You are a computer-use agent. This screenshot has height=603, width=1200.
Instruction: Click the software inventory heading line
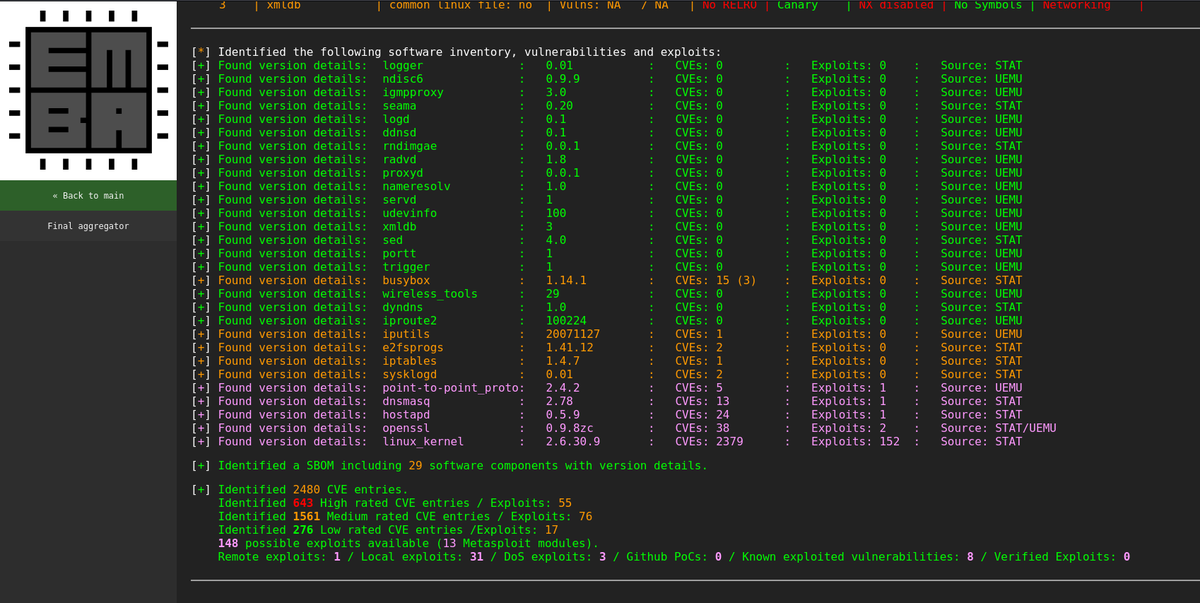[x=455, y=52]
